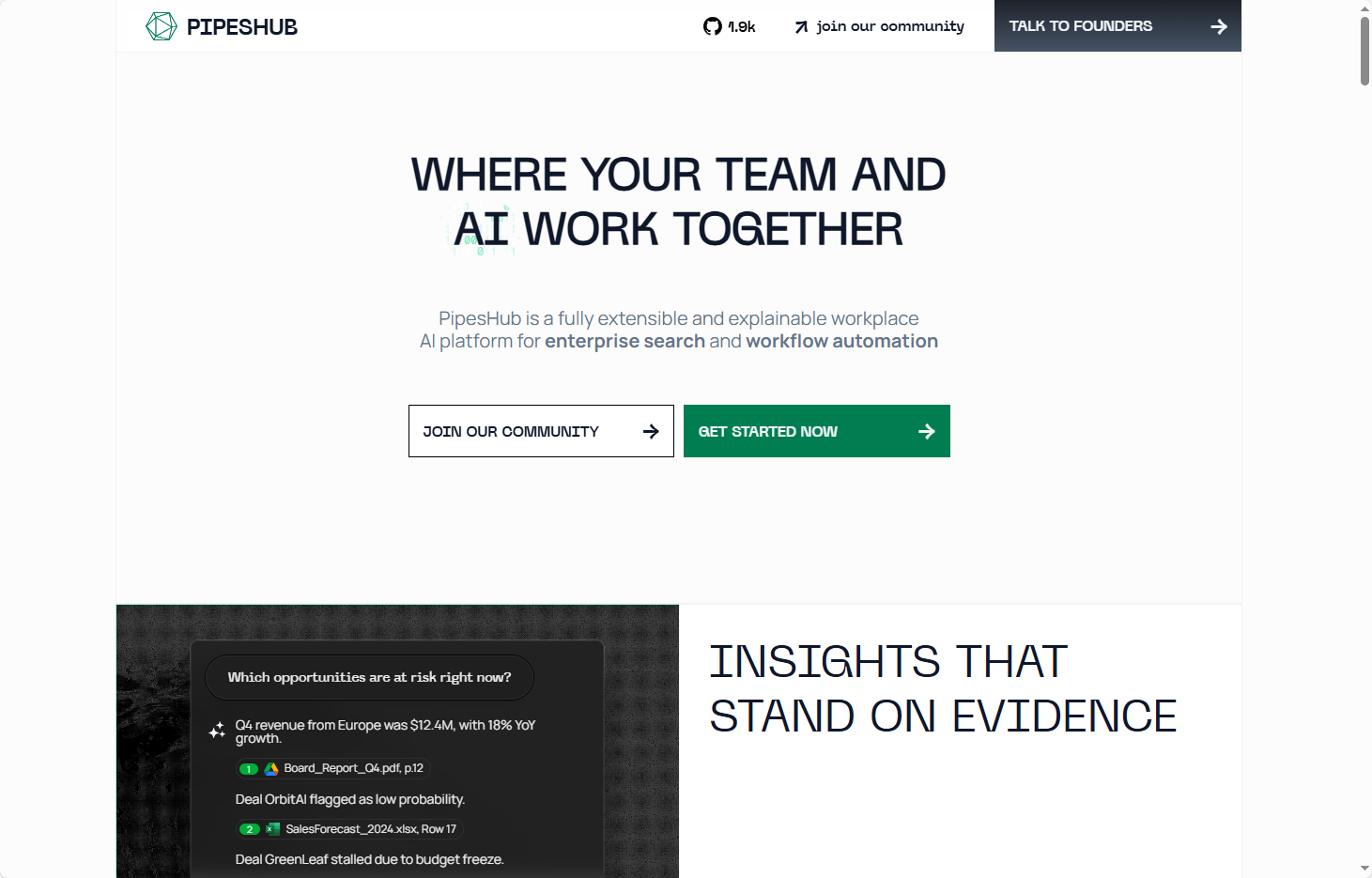Open the 1.9k GitHub stars link
Screen dimensions: 1372x878
pos(742,27)
